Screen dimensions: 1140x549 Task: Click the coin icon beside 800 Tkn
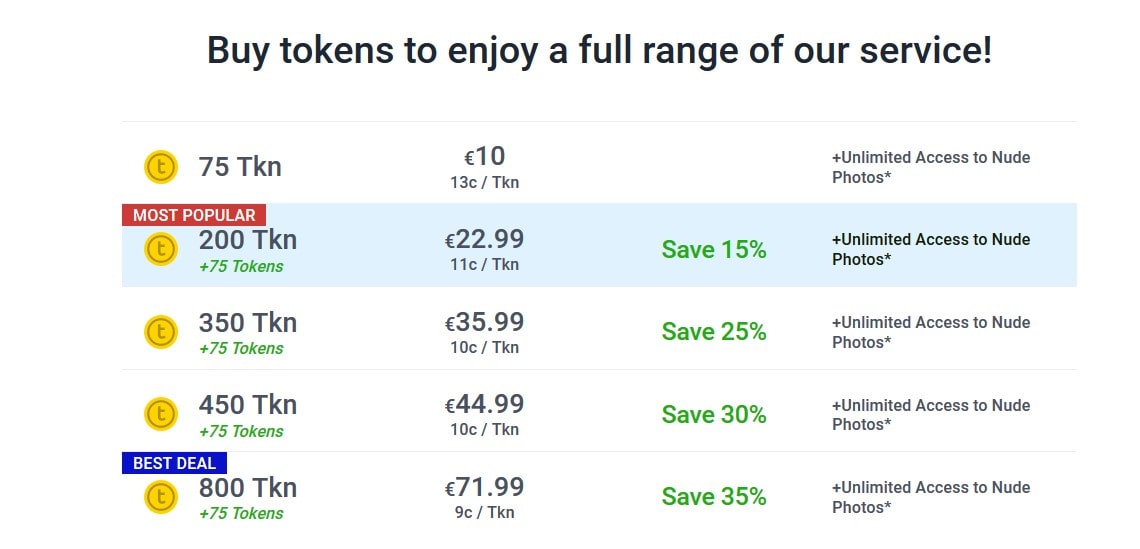coord(161,497)
